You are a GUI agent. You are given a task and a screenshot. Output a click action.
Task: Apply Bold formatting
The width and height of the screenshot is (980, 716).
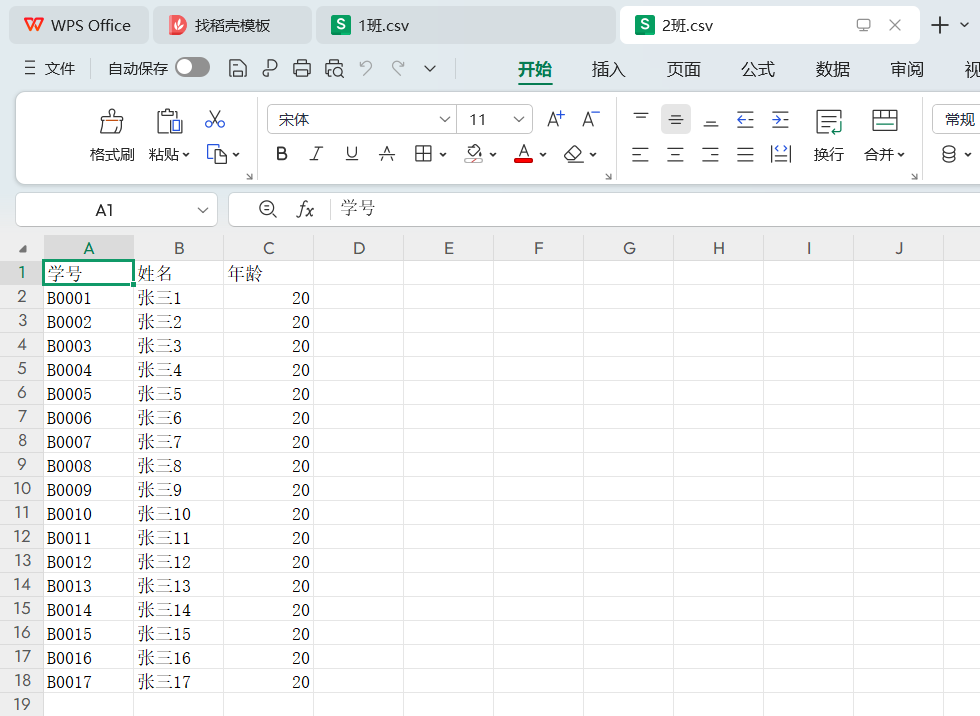[282, 154]
